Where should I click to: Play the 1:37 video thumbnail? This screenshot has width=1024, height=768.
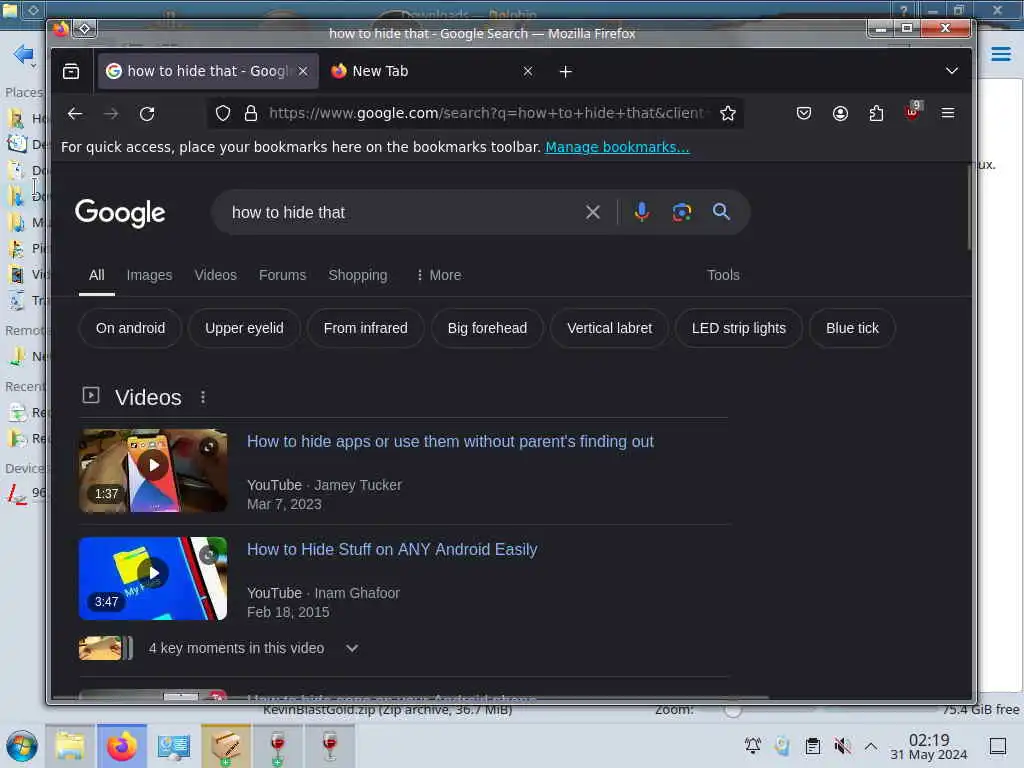(x=153, y=470)
